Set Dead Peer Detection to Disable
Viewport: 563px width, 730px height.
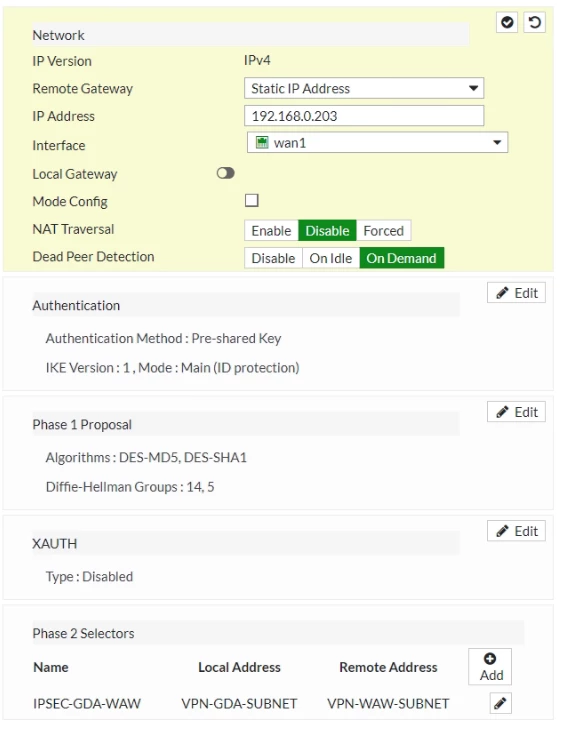tap(273, 258)
